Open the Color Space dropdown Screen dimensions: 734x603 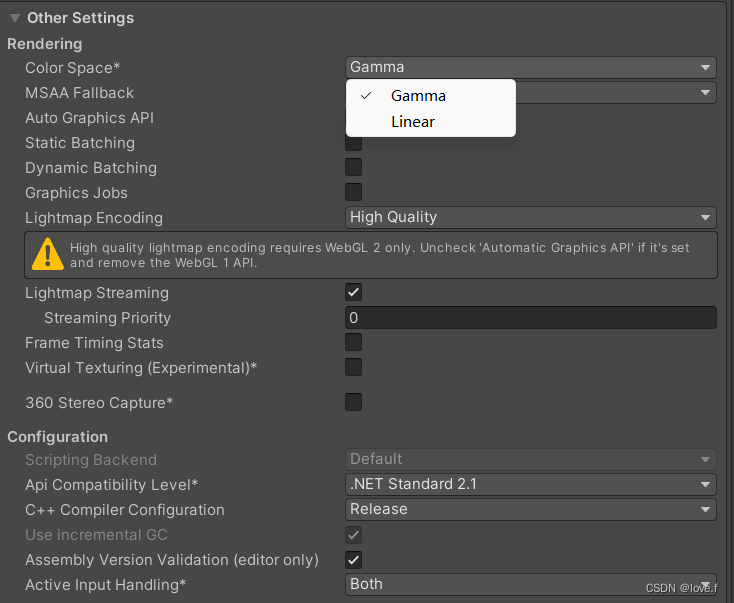531,67
